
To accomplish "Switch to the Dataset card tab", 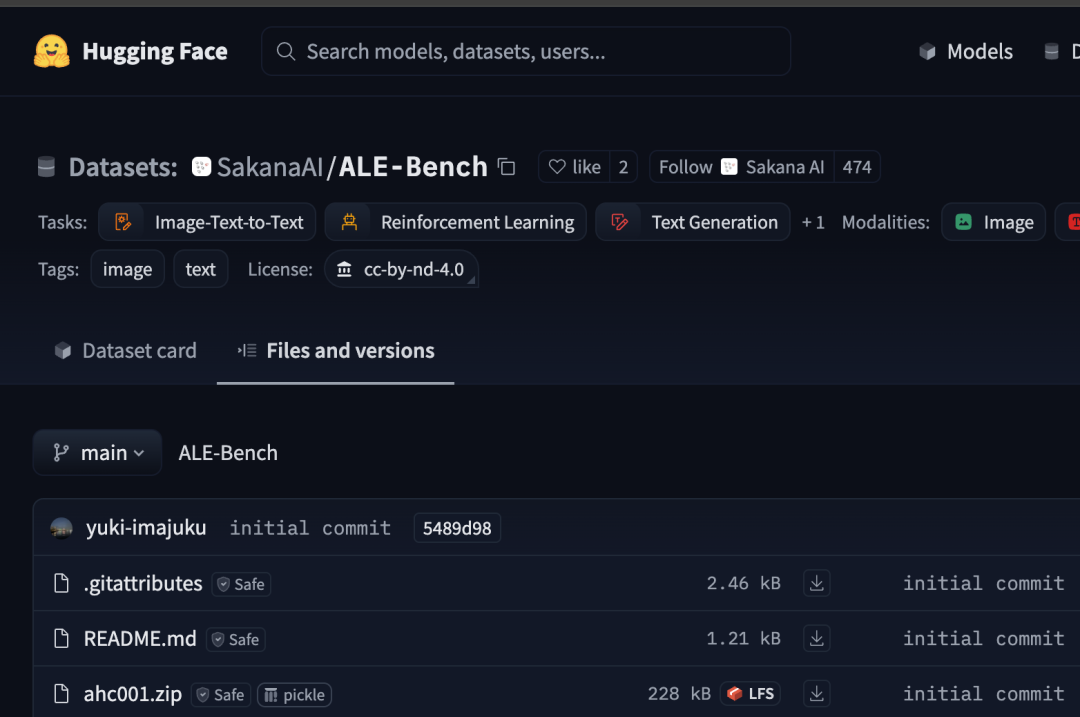I will [x=125, y=351].
